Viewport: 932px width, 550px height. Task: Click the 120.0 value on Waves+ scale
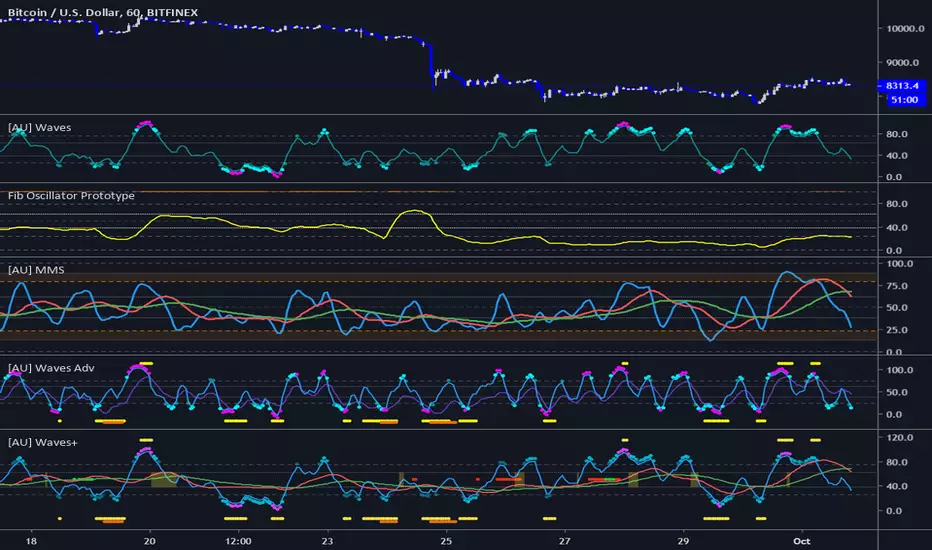click(x=899, y=438)
